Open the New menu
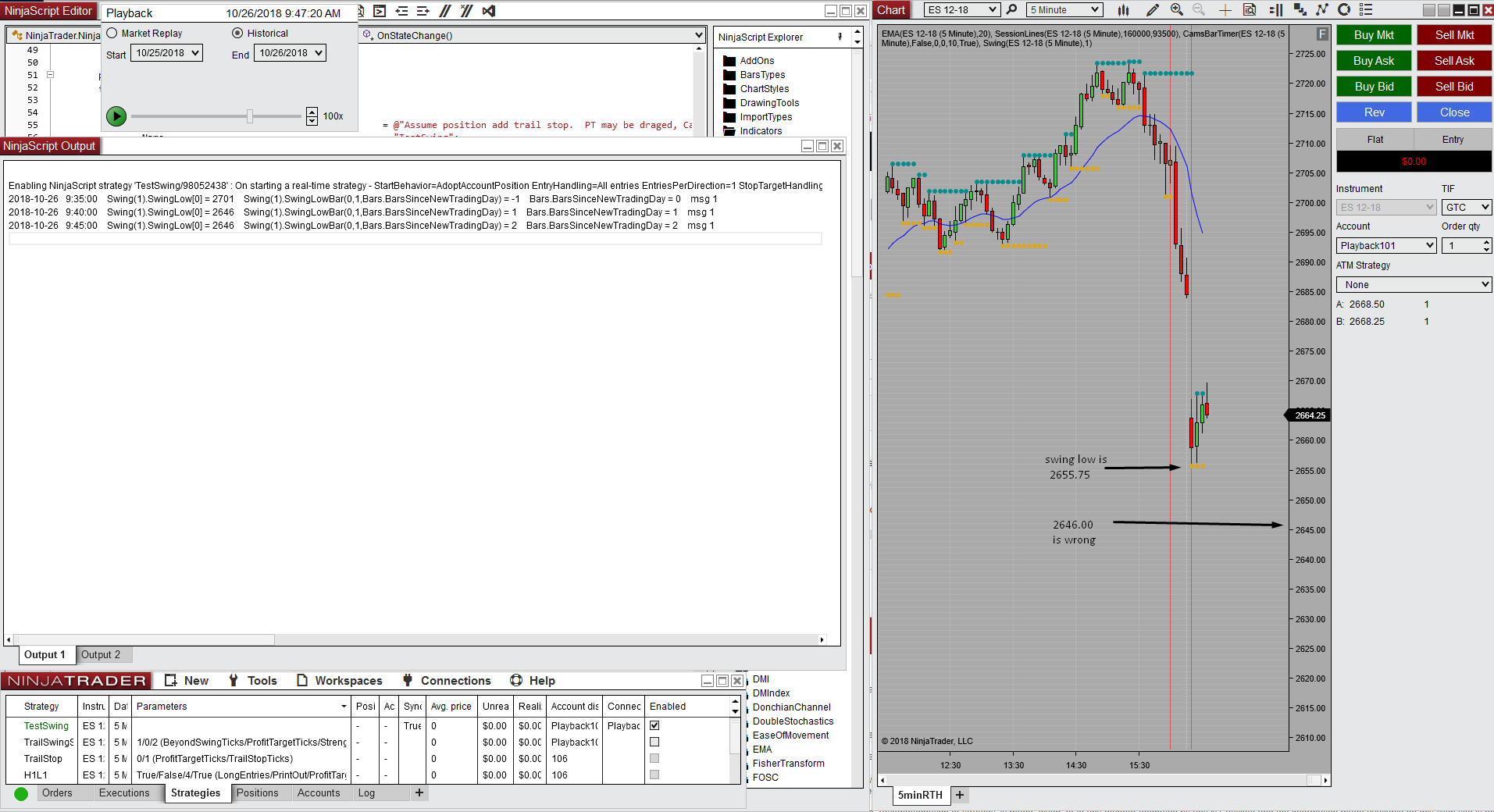The height and width of the screenshot is (812, 1494). pos(187,681)
